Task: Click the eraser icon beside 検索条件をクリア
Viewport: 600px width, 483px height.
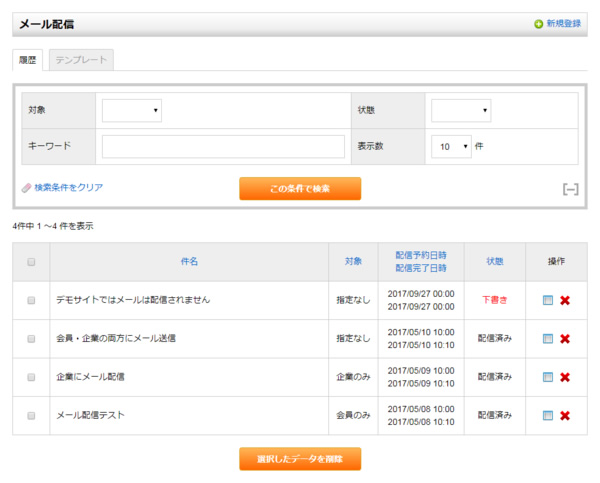Action: [26, 188]
